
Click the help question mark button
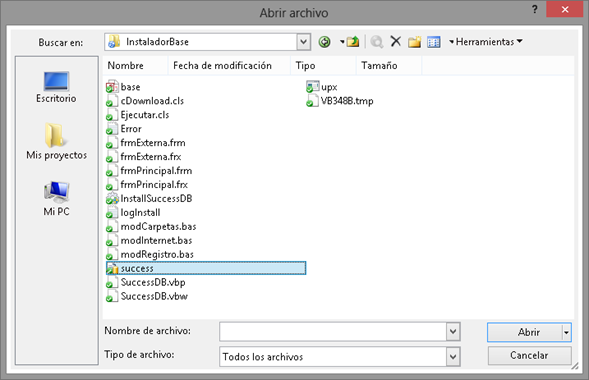[x=535, y=9]
